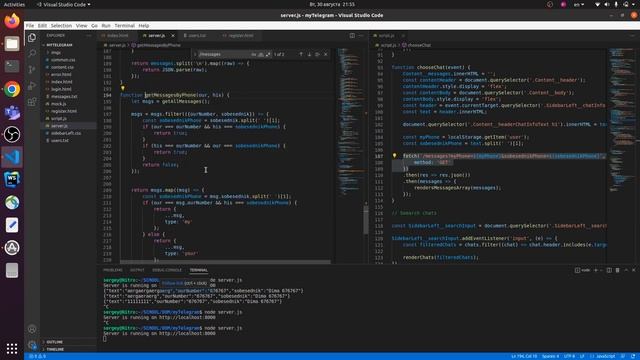The width and height of the screenshot is (640, 360).
Task: Toggle replace mode arrow in find widget
Action: (x=195, y=54)
